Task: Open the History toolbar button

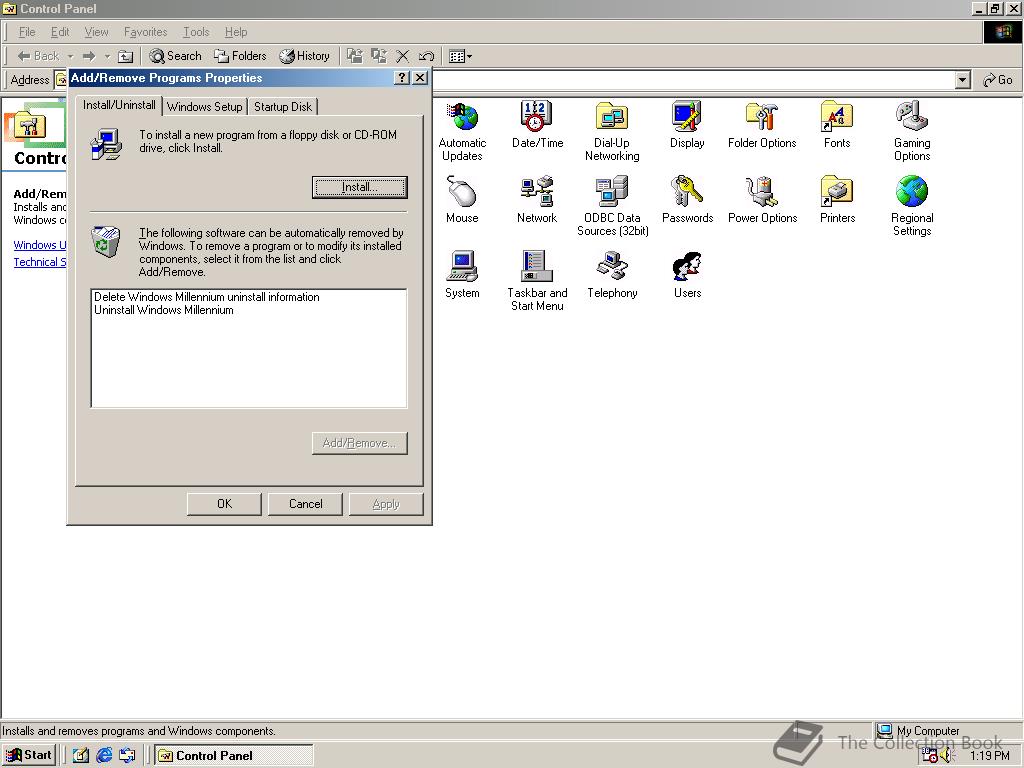Action: (304, 56)
